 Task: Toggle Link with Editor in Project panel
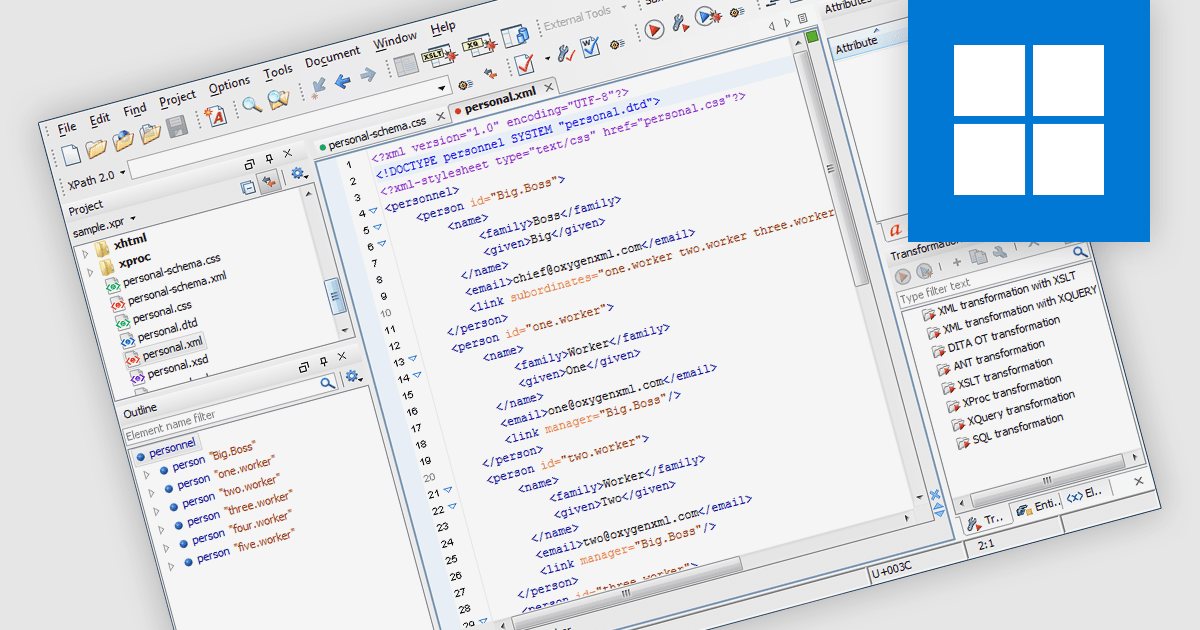[x=268, y=183]
